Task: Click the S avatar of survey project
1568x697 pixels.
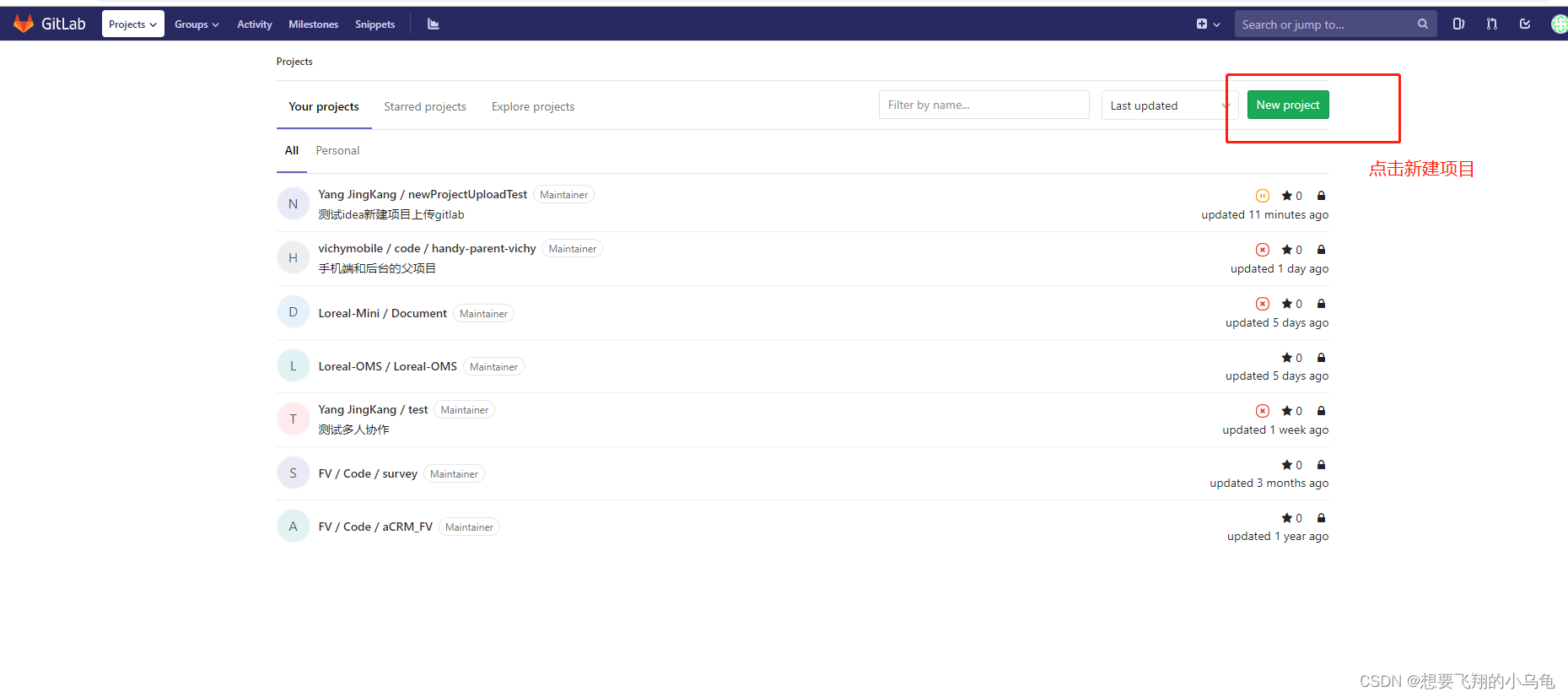Action: [x=294, y=473]
